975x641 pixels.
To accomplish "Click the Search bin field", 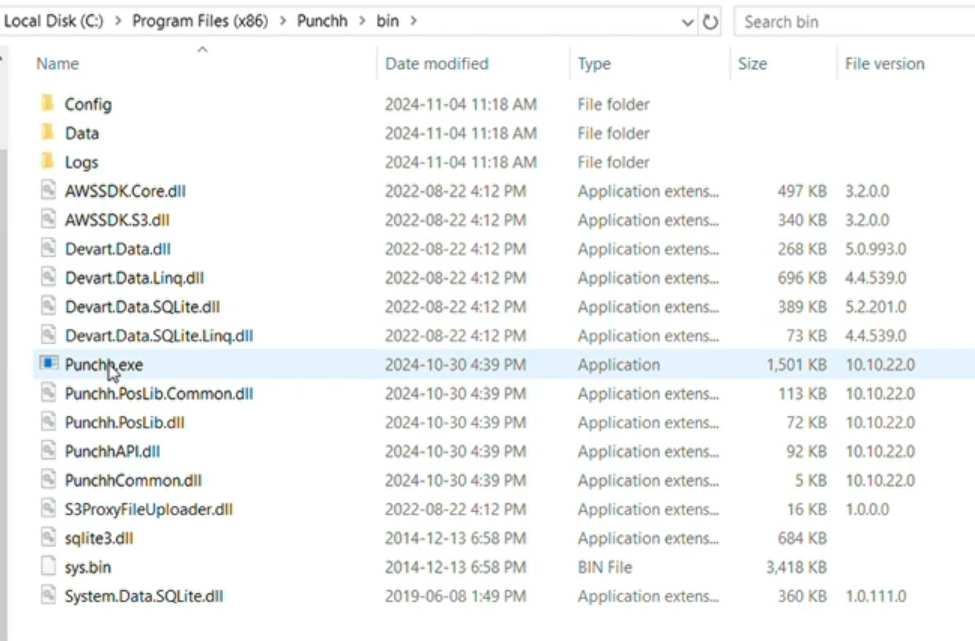I will click(854, 22).
